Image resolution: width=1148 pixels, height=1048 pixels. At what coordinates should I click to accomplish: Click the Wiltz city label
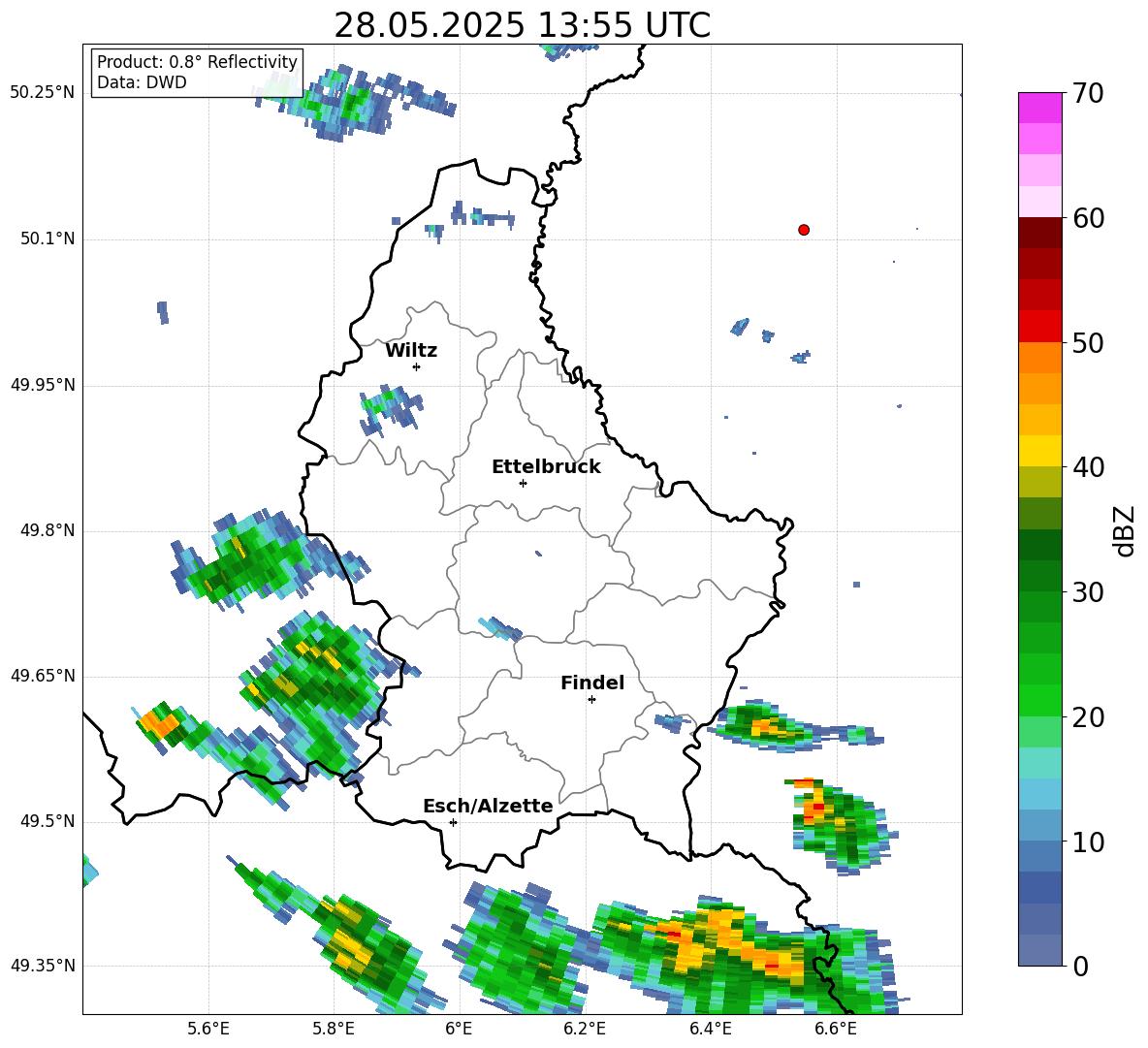click(x=411, y=351)
